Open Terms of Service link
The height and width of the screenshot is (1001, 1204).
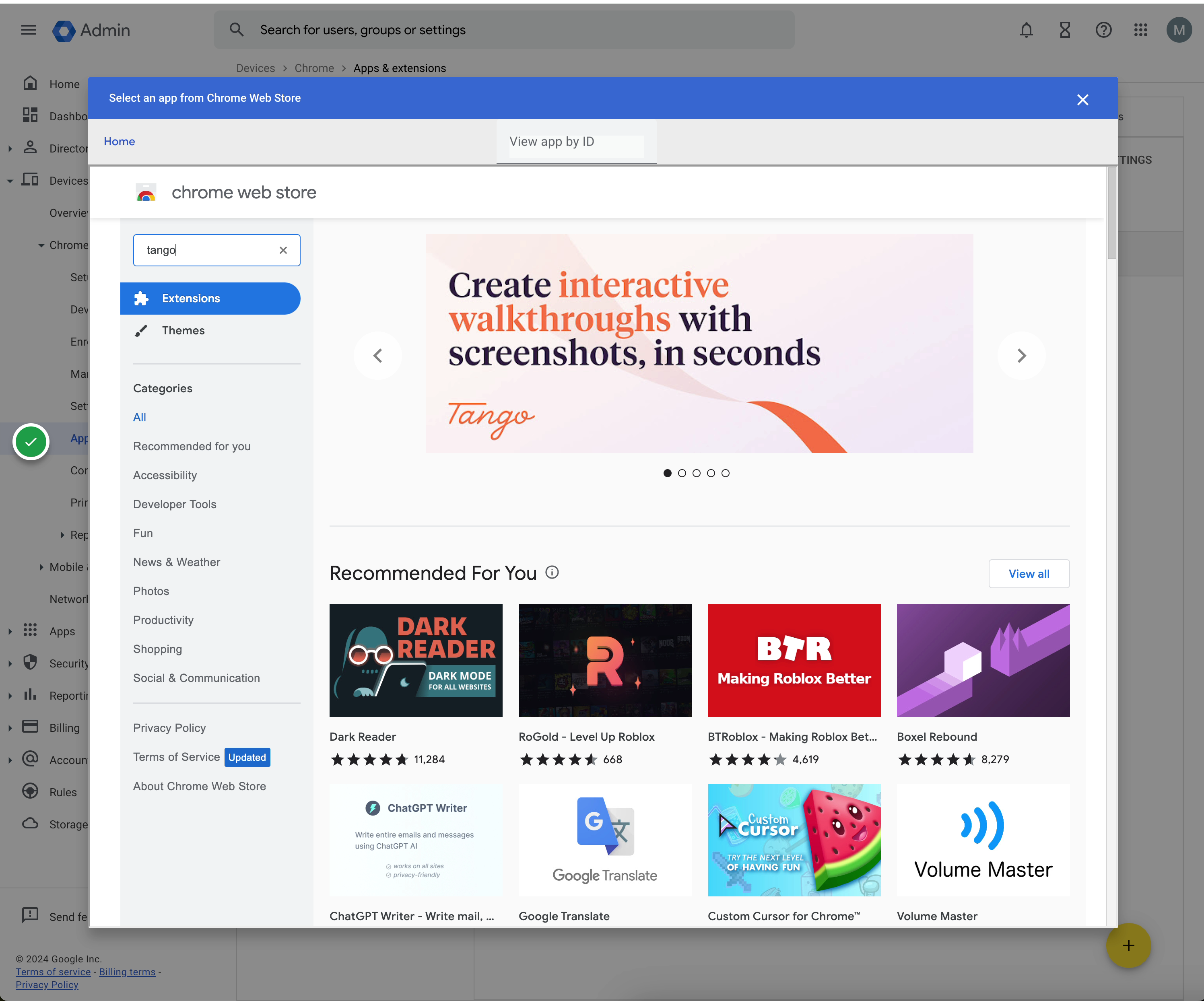pyautogui.click(x=176, y=757)
